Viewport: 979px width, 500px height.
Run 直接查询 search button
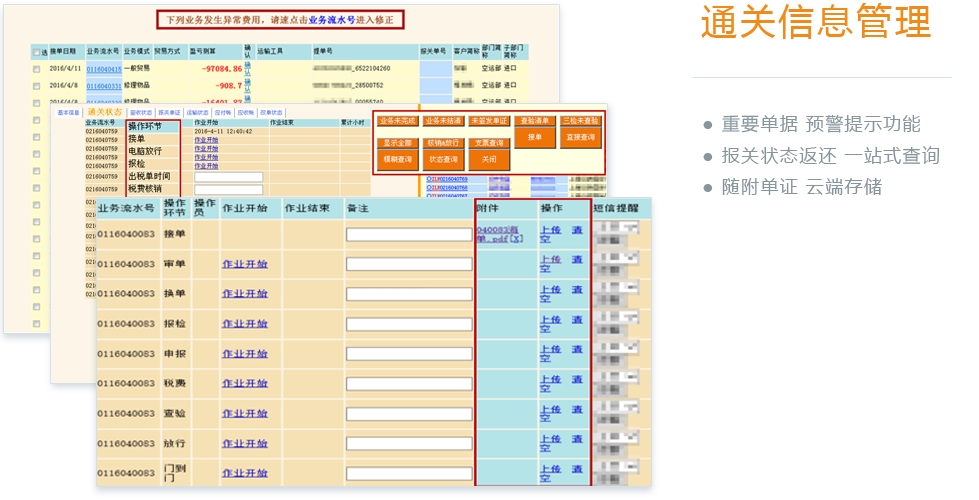[581, 137]
